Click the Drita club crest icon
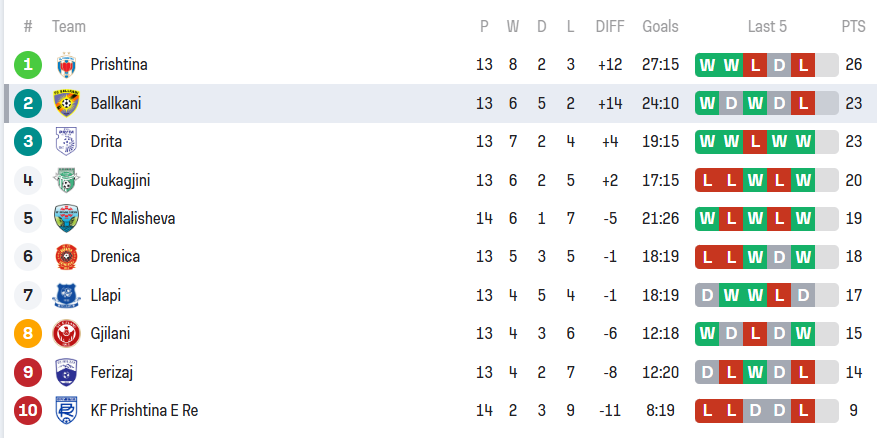This screenshot has height=438, width=877. point(67,141)
